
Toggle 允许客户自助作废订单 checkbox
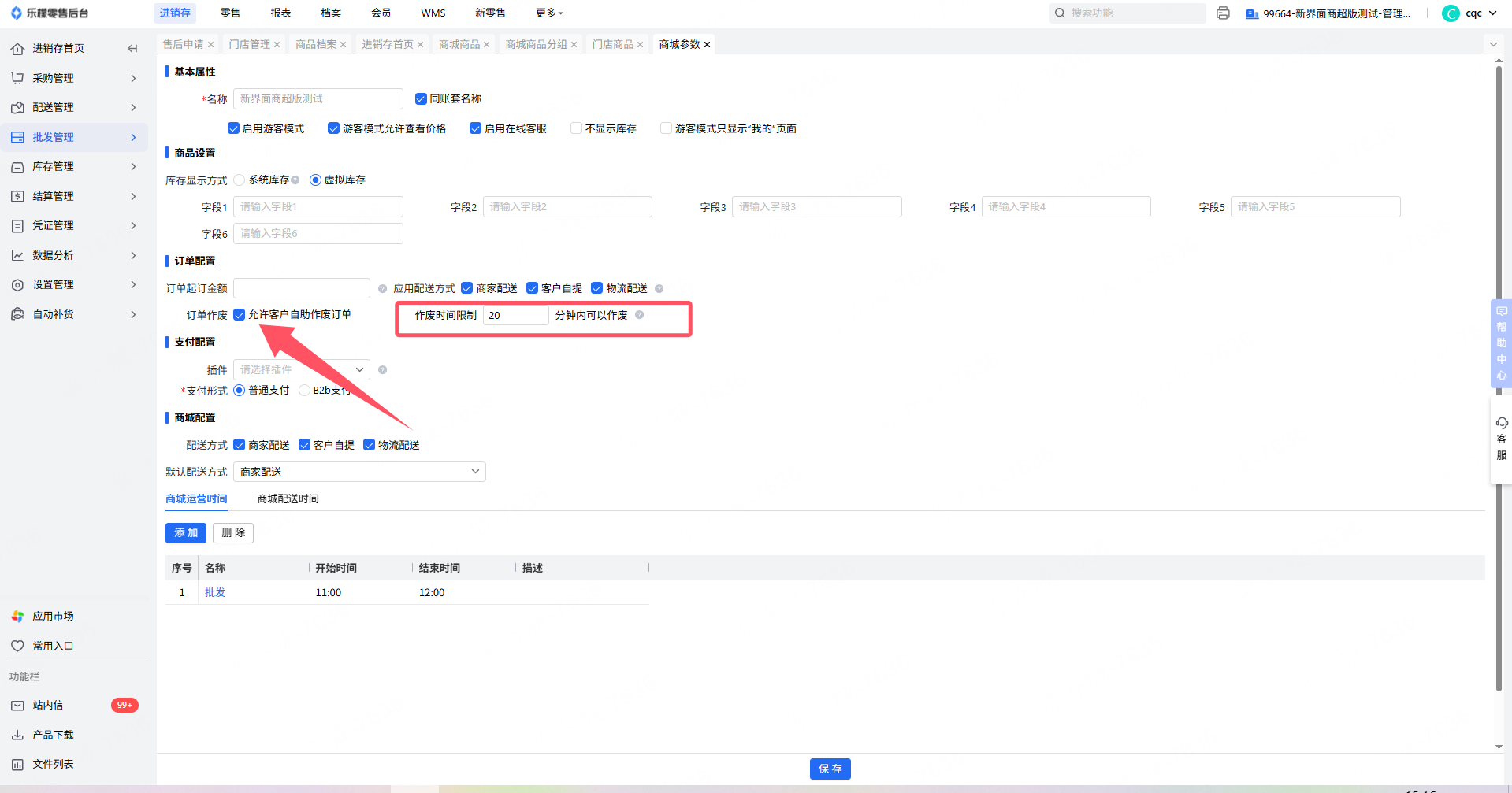pos(239,315)
